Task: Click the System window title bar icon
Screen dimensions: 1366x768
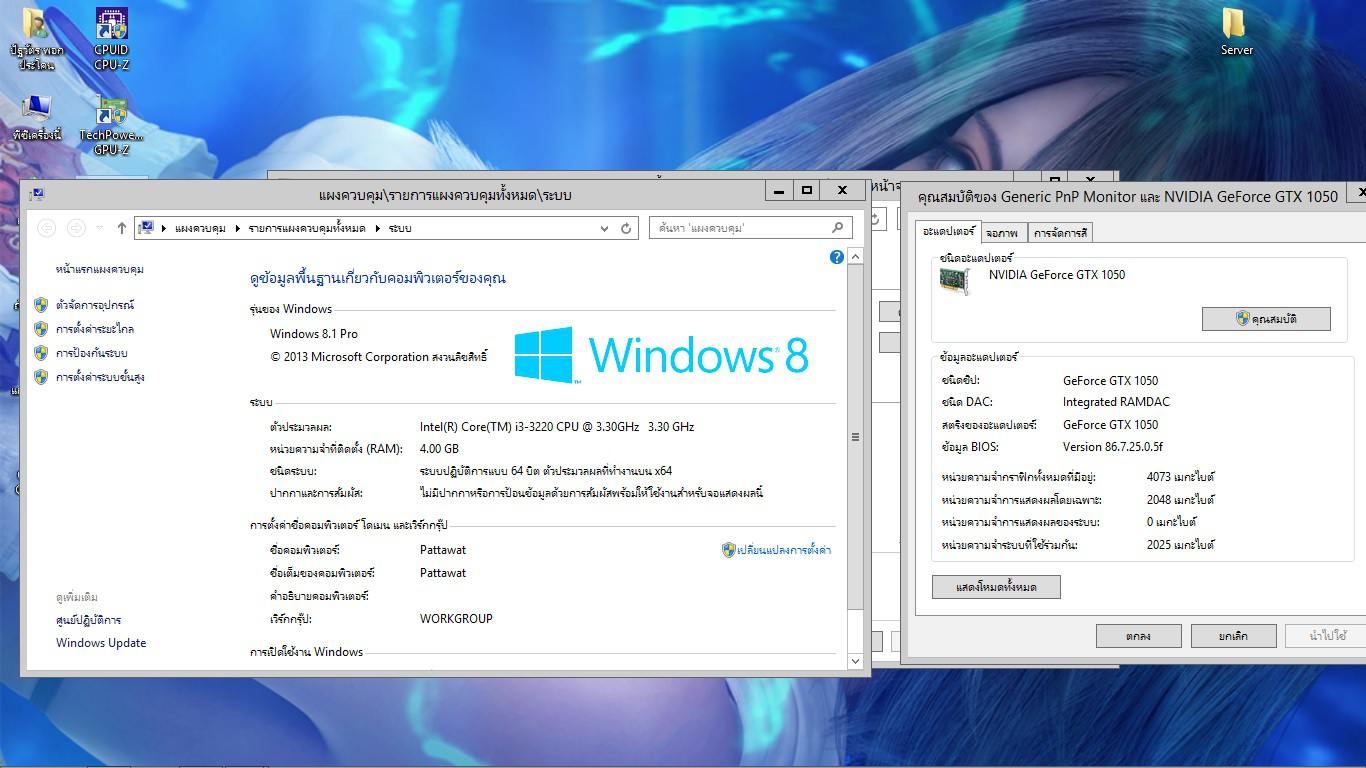Action: coord(36,194)
